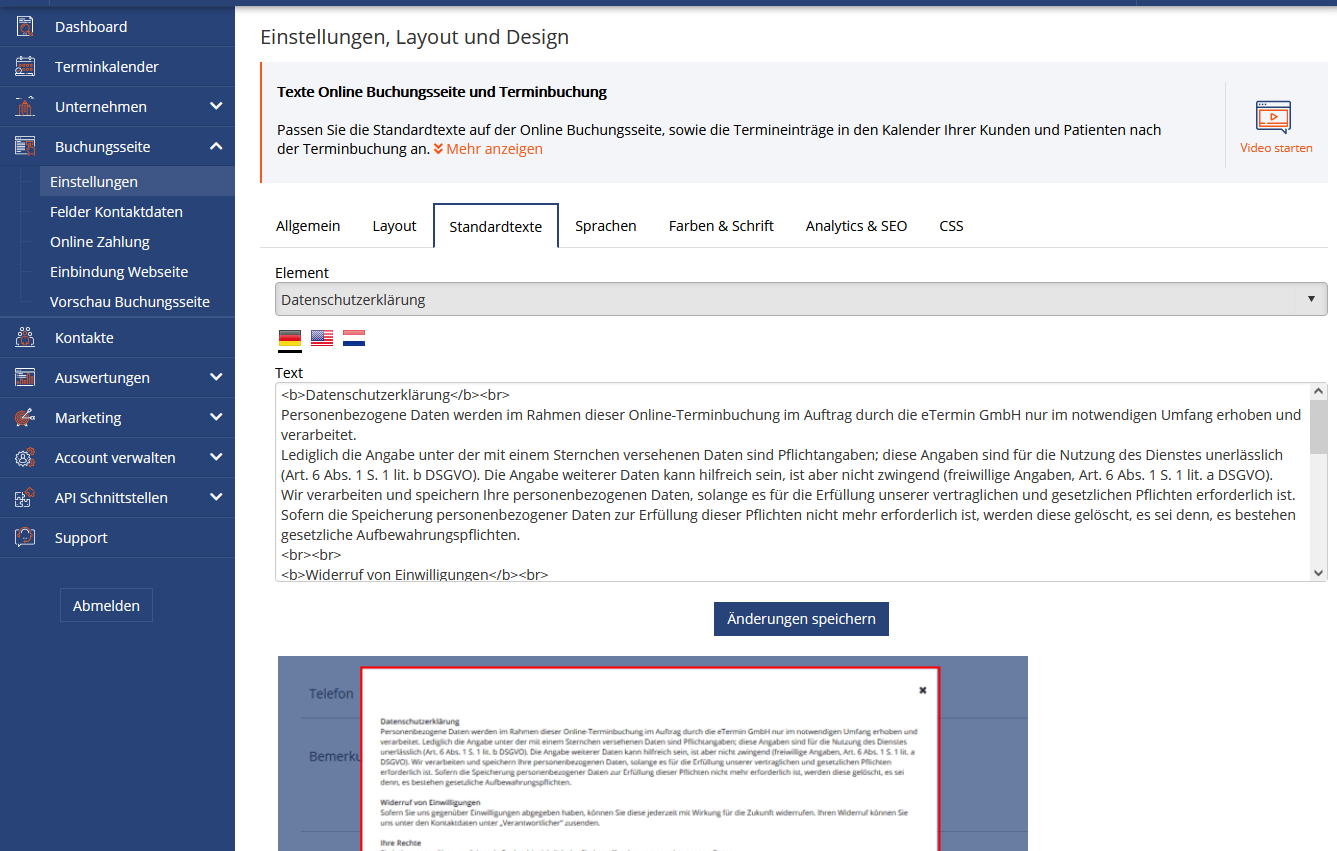Select the Dutch flag language
The height and width of the screenshot is (851, 1337).
(x=354, y=338)
